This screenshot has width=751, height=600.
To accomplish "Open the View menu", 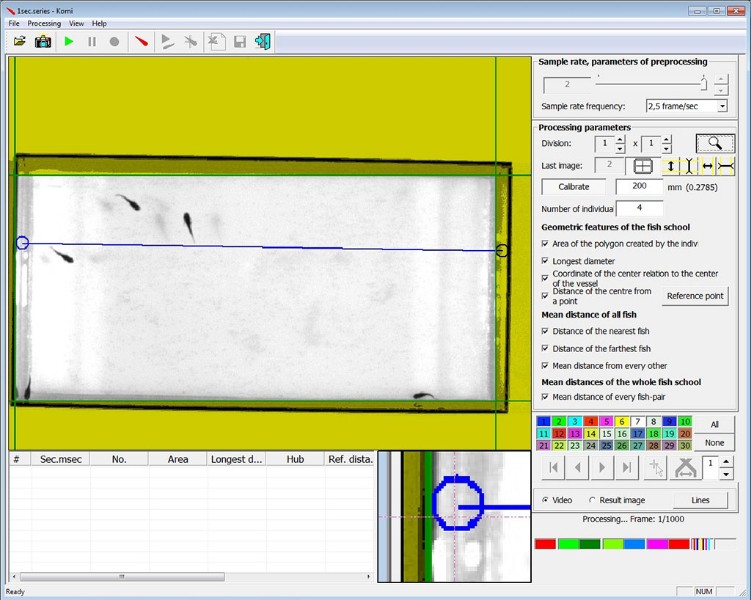I will (76, 23).
